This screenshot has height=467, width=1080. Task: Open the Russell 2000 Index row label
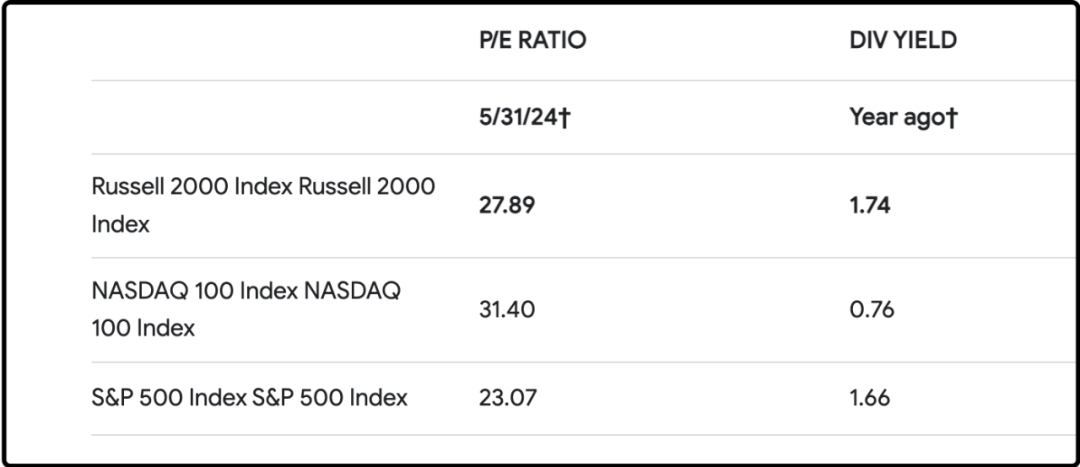click(x=263, y=205)
